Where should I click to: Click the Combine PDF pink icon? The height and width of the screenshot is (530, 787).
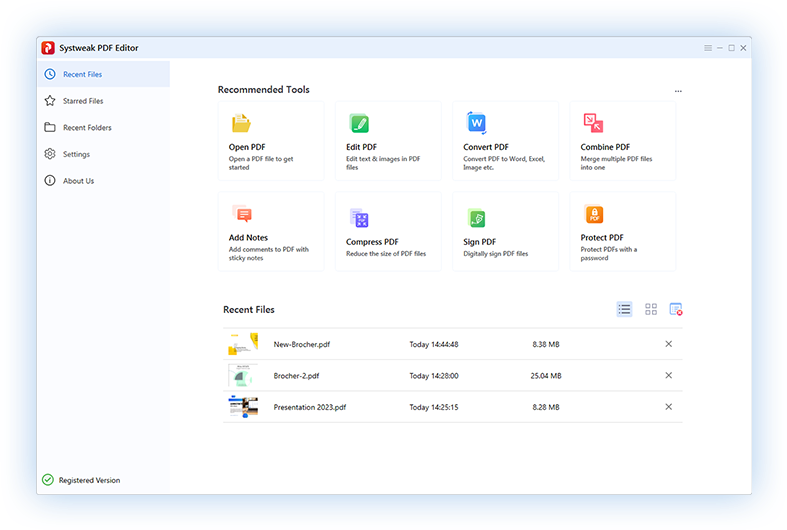point(593,123)
